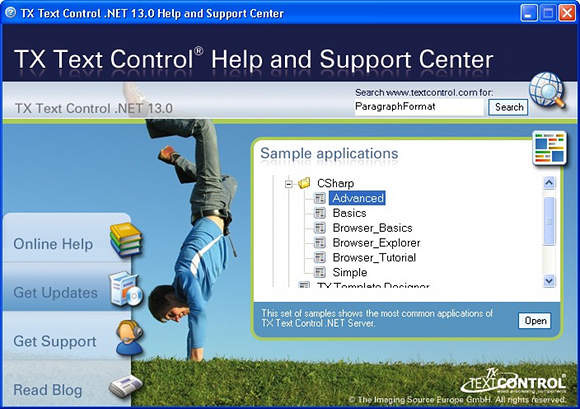The image size is (580, 409).
Task: Select the TX Template Designer item
Action: [373, 285]
